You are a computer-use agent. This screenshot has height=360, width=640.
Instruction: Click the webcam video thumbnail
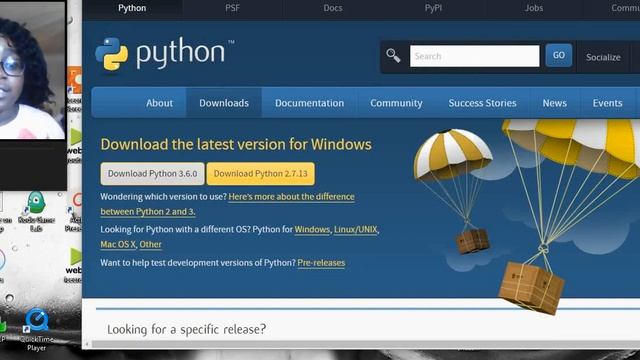32,70
